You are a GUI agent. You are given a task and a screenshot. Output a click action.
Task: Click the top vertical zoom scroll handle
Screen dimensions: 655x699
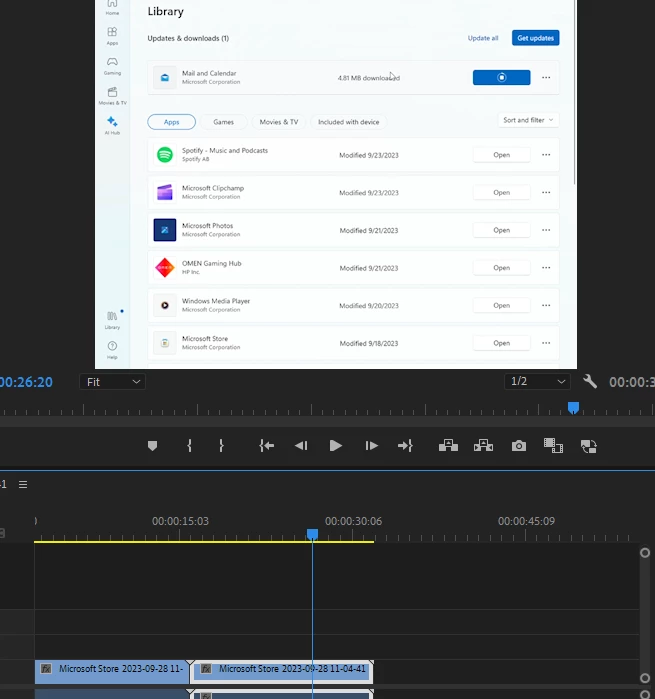click(645, 553)
